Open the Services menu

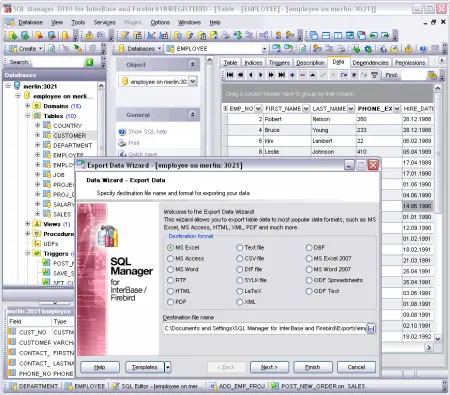tap(104, 22)
